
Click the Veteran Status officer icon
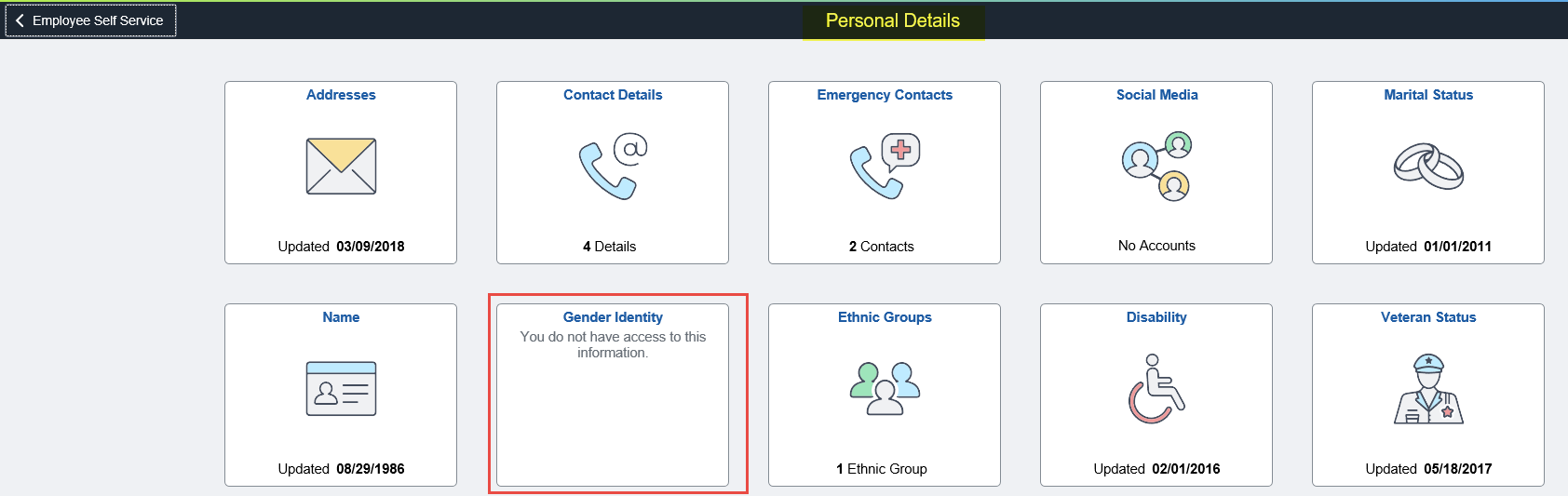pos(1428,389)
